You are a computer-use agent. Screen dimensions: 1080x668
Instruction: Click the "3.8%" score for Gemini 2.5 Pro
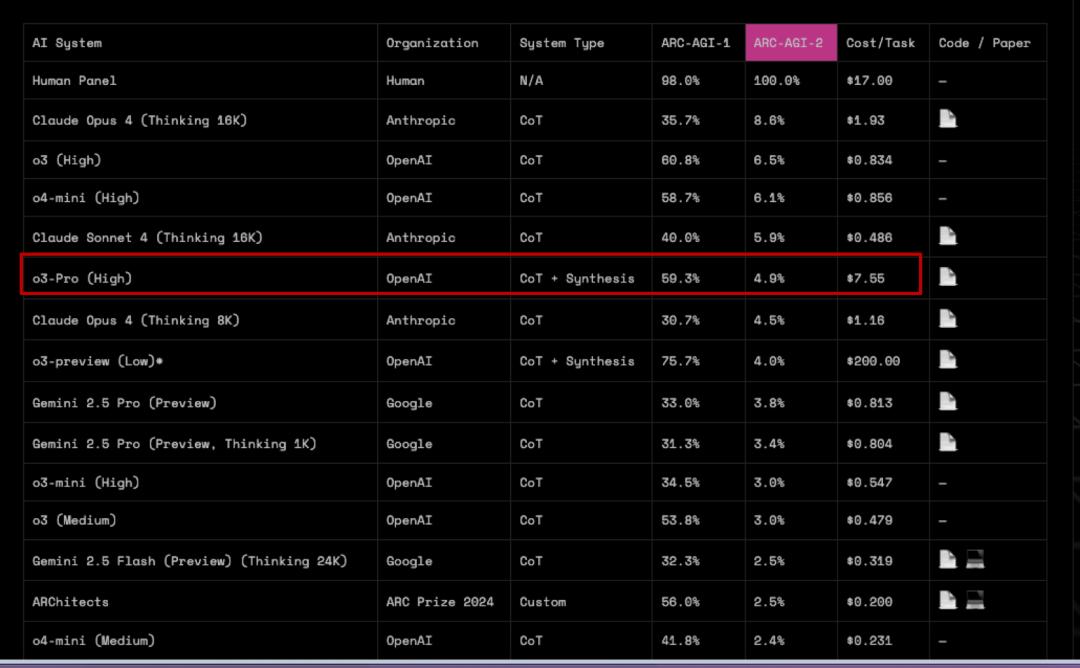pos(769,403)
